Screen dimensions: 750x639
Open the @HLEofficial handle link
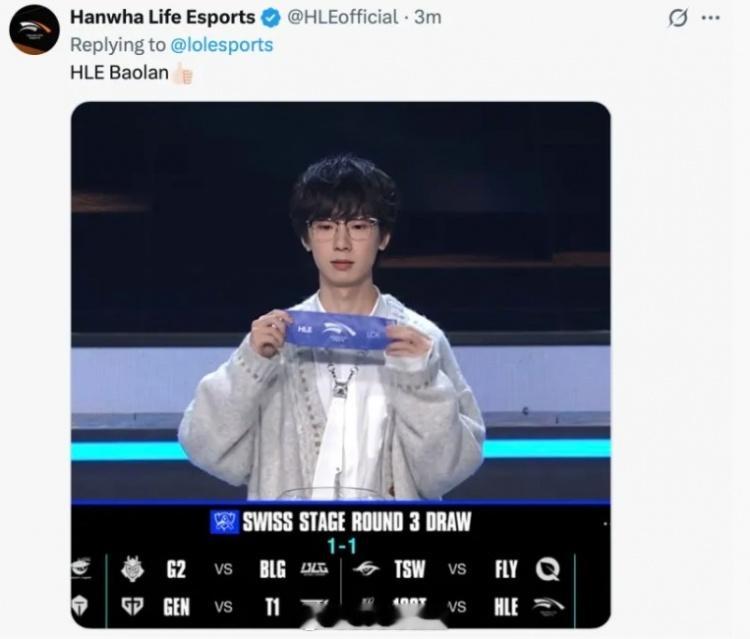[x=342, y=17]
